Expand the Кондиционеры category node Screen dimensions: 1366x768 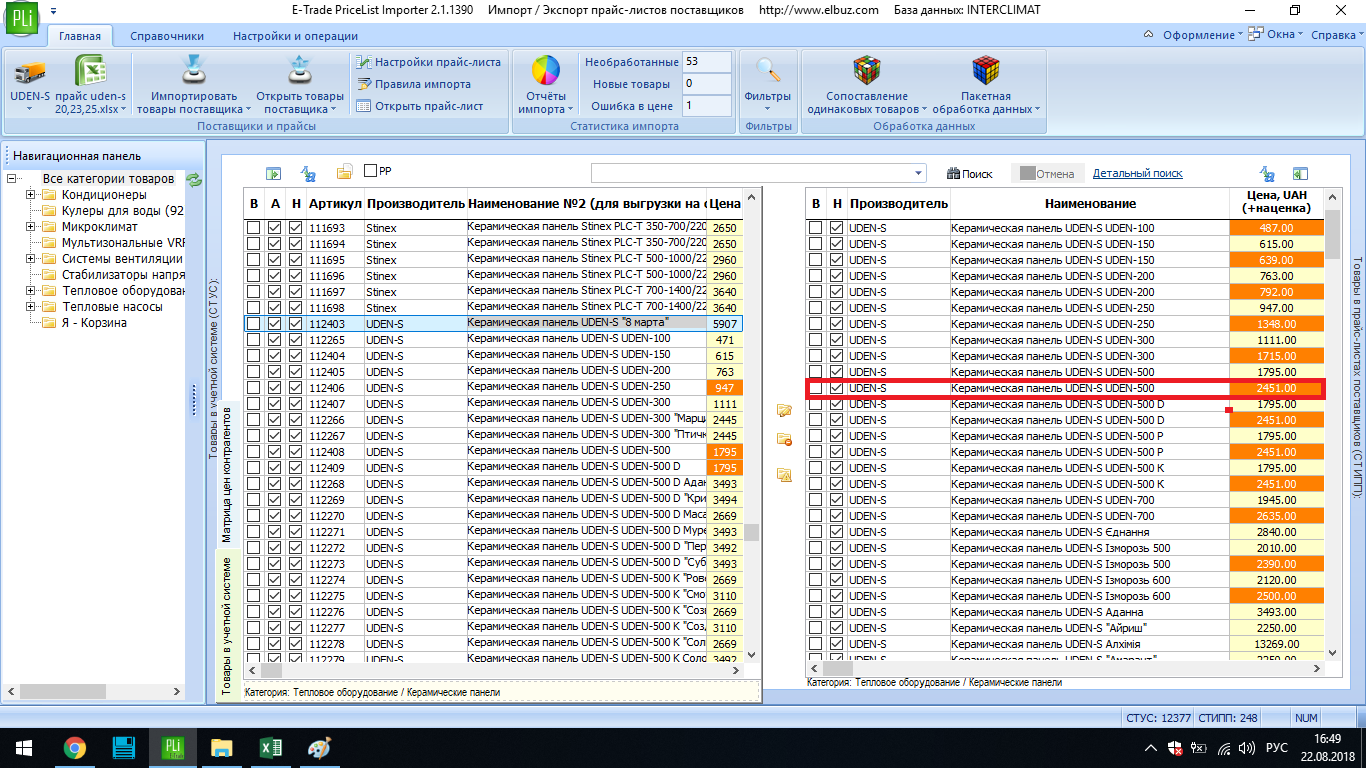point(31,195)
